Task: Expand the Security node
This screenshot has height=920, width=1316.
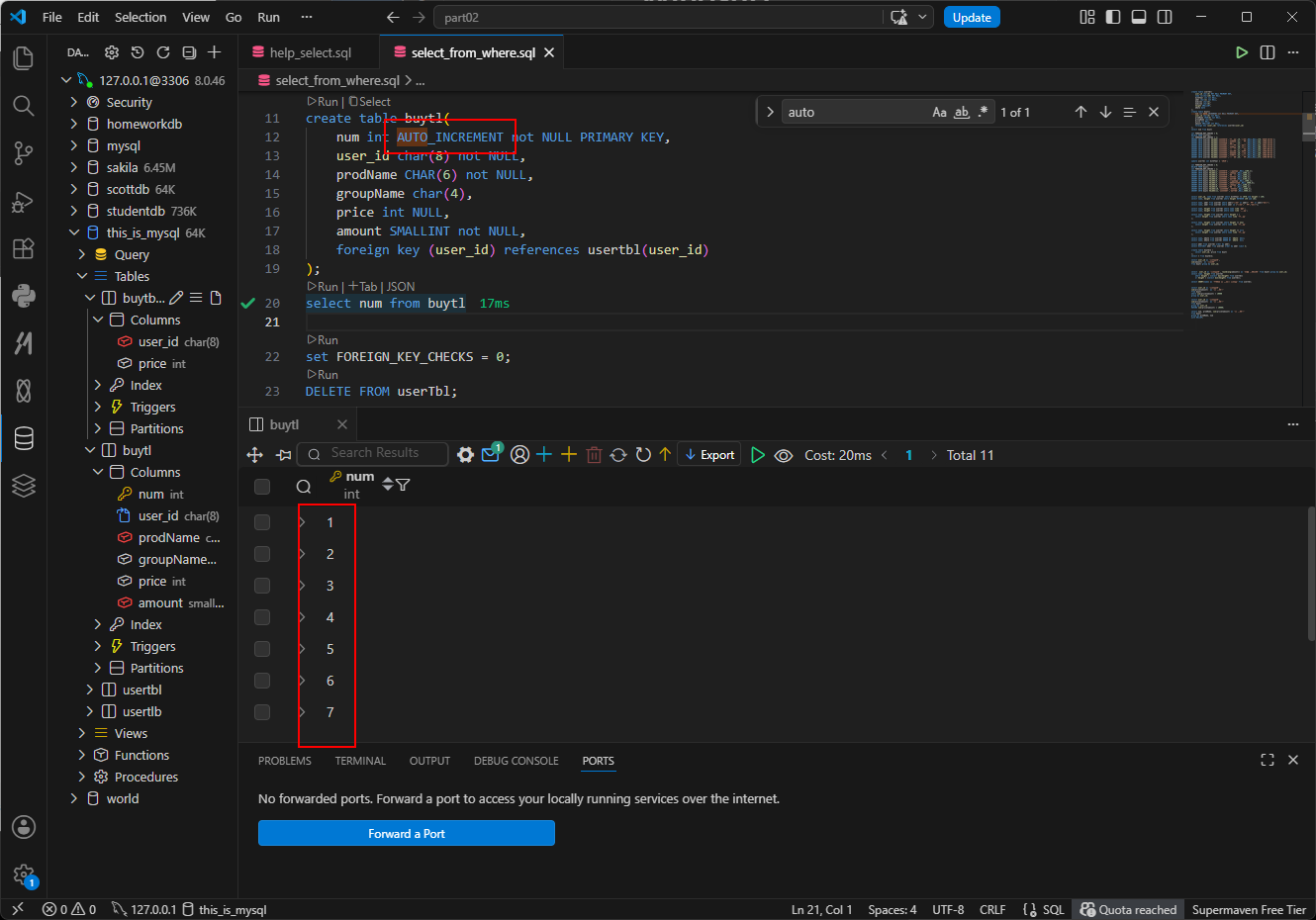Action: click(x=74, y=102)
